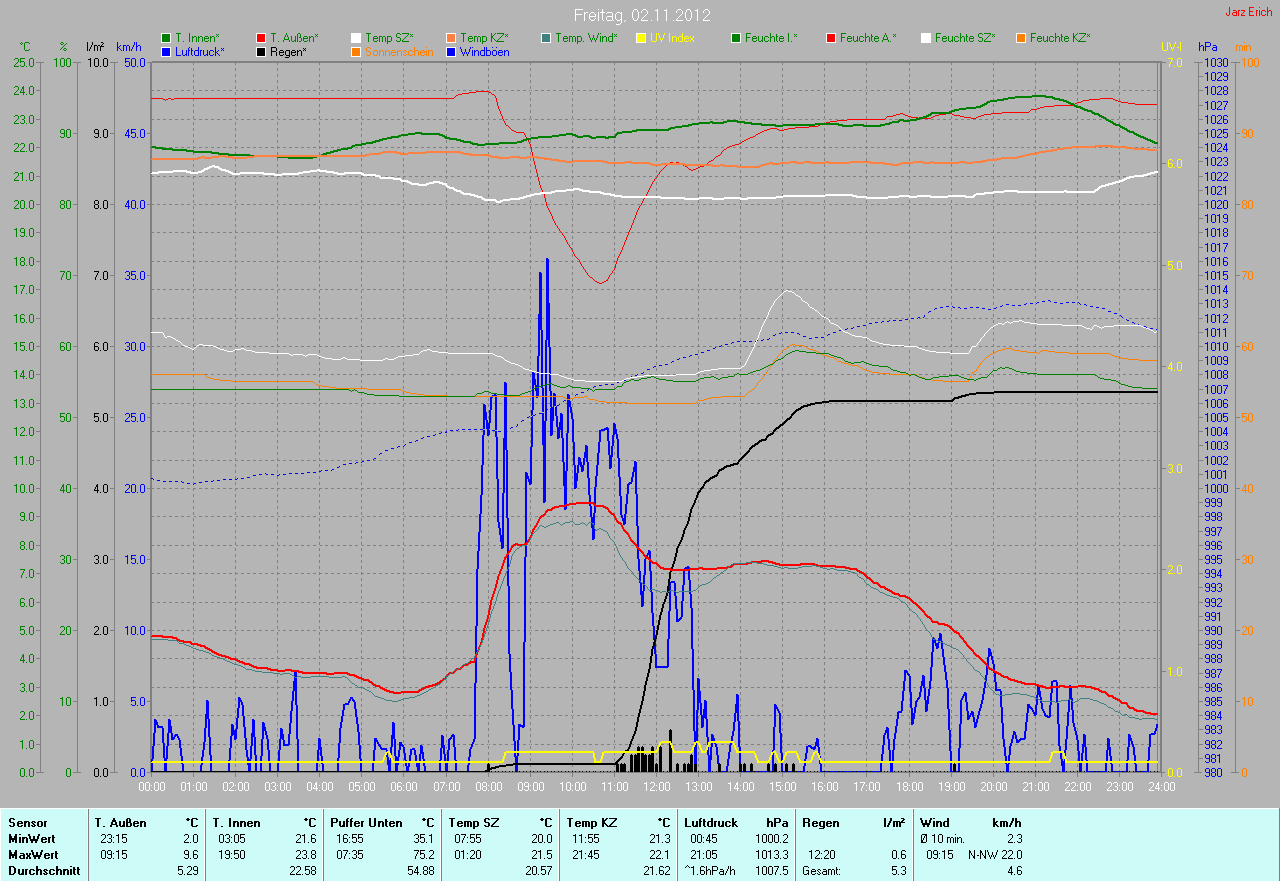The image size is (1280, 881).
Task: Click the green T. Innen legend swatch
Action: (166, 38)
